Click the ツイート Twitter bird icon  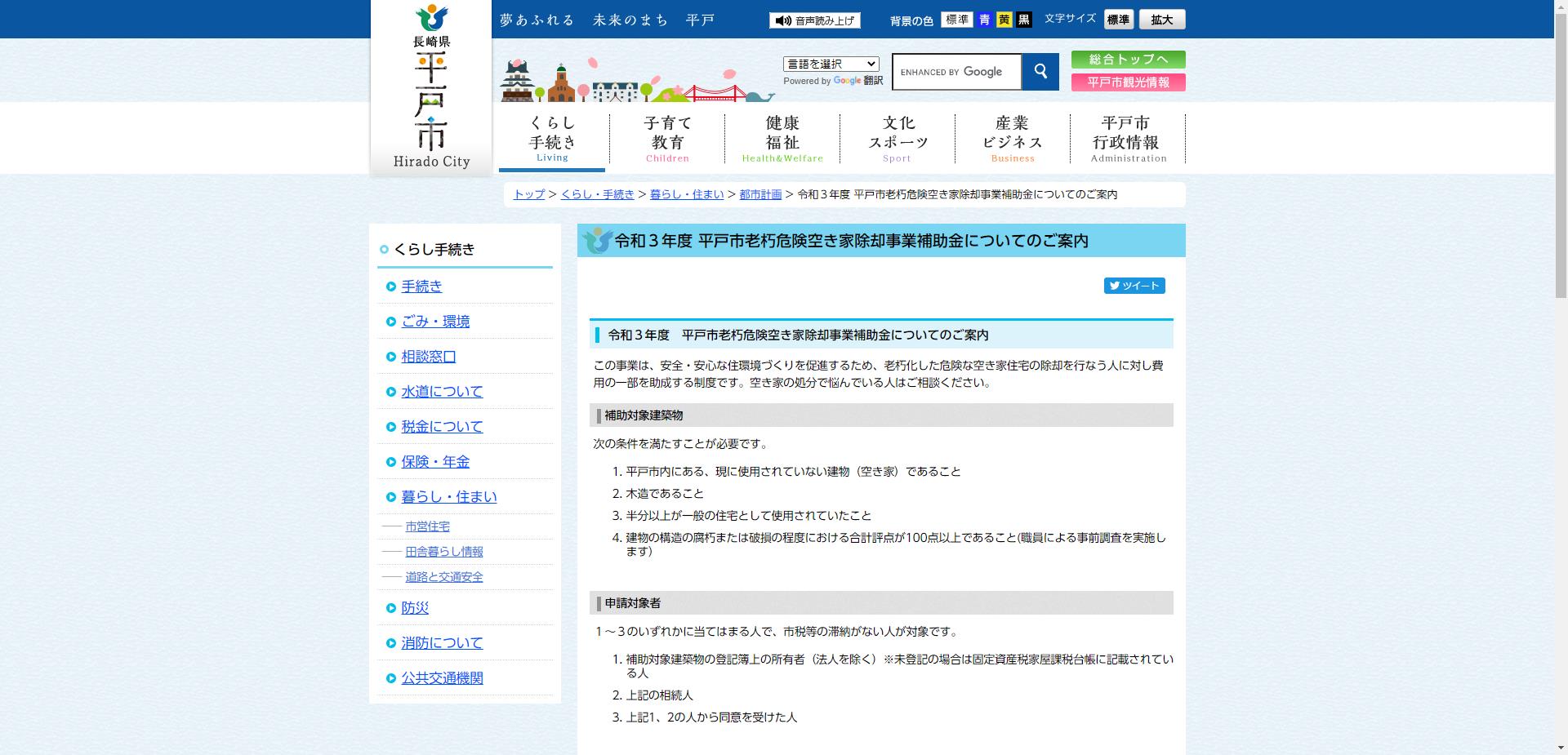[x=1116, y=286]
